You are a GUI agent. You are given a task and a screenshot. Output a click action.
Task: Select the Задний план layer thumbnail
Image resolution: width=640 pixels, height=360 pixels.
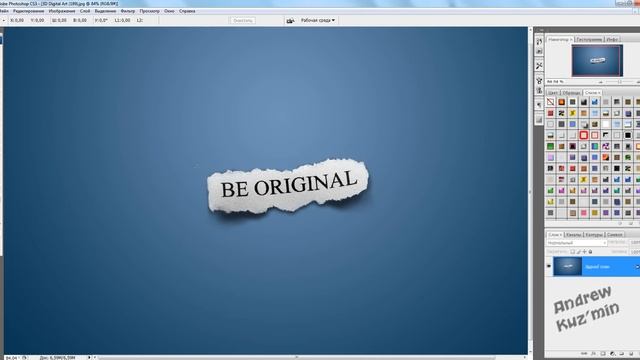tap(568, 266)
